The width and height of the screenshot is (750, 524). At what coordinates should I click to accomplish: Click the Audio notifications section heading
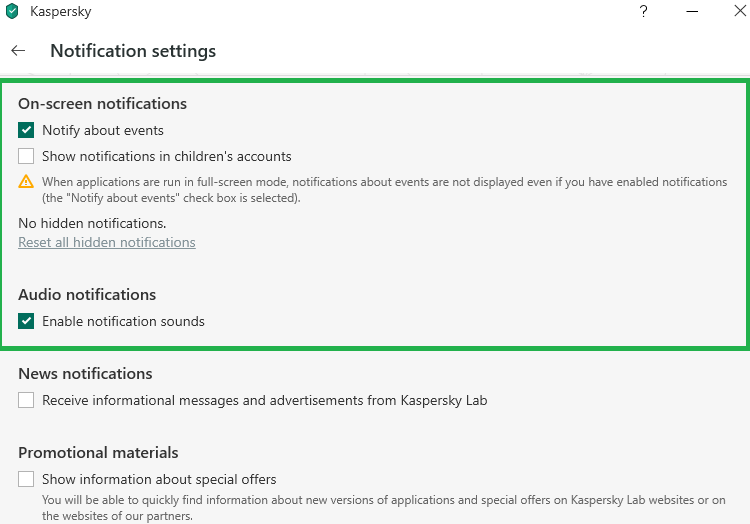pos(87,295)
